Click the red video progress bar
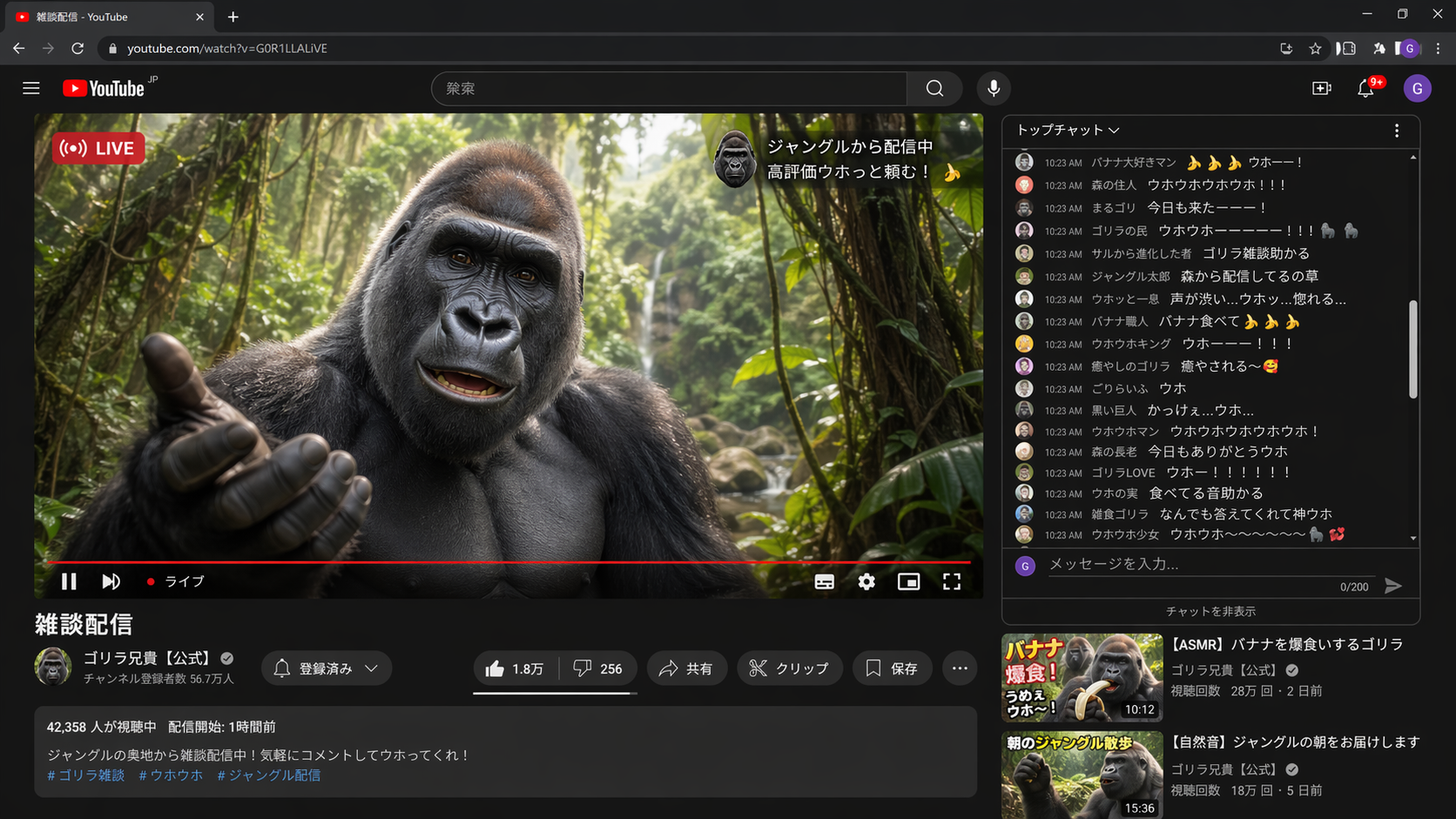1456x819 pixels. (509, 562)
